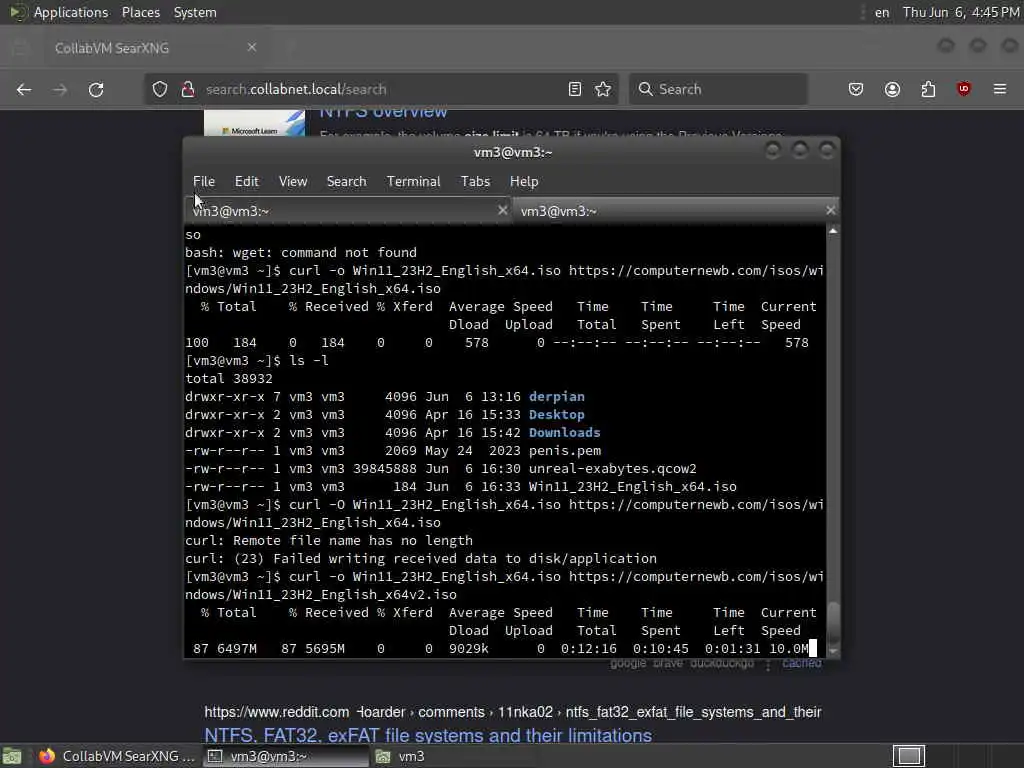Click penis.pem filename in listing
The image size is (1024, 768).
[x=564, y=451]
